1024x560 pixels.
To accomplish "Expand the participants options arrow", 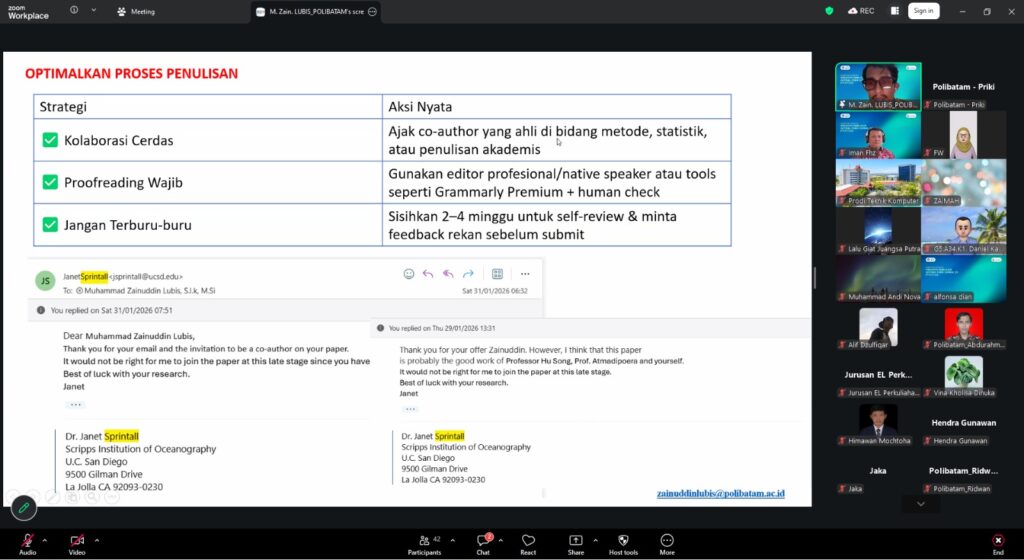I will (x=451, y=539).
